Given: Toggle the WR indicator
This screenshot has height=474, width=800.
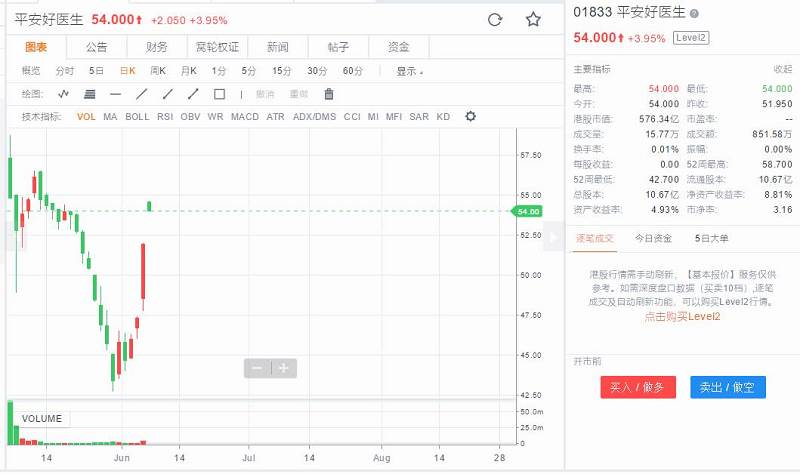Looking at the screenshot, I should (x=215, y=117).
